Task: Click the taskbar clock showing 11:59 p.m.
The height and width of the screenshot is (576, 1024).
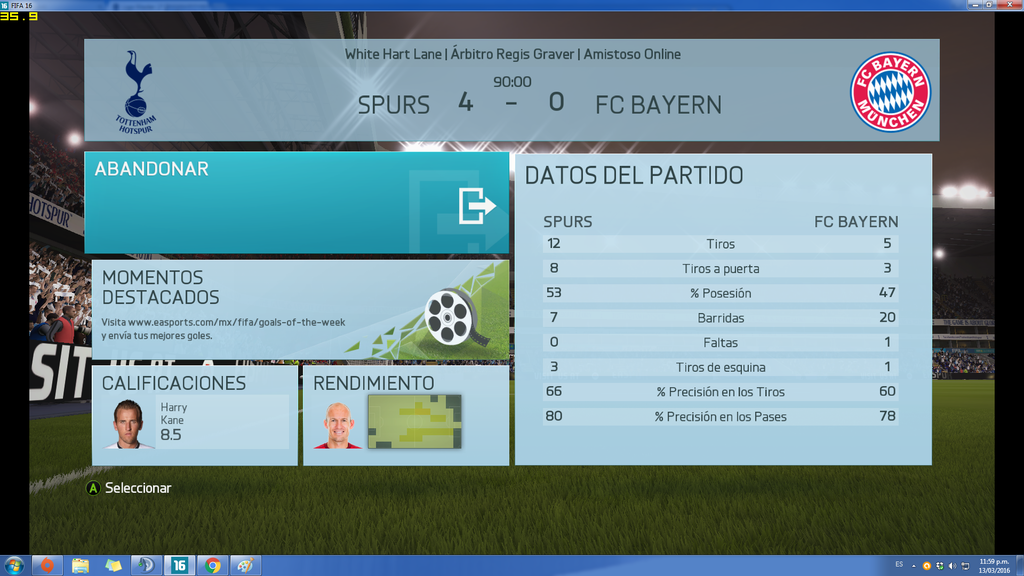Action: 994,566
